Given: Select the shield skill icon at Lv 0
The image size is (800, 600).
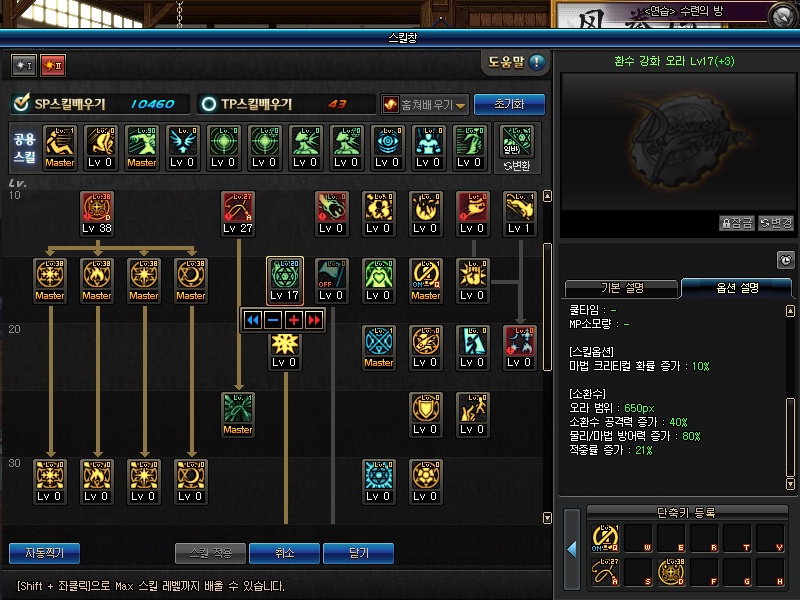Looking at the screenshot, I should 426,408.
